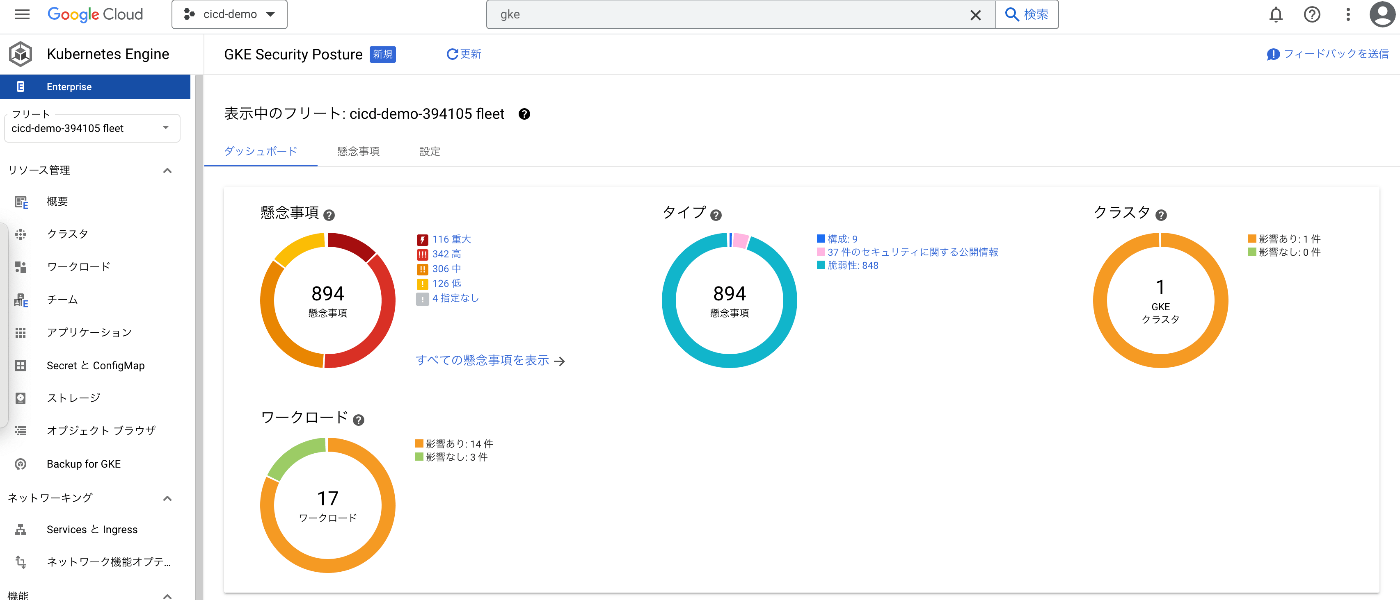Open the user account avatar

tap(1382, 14)
